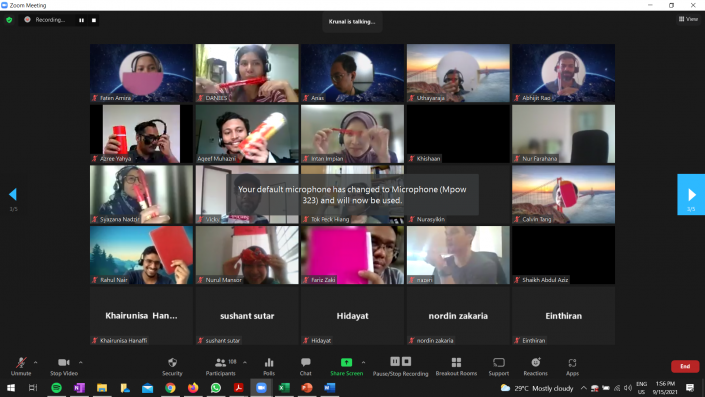705x397 pixels.
Task: Expand audio options arrow beside Unmute
Action: 36,362
